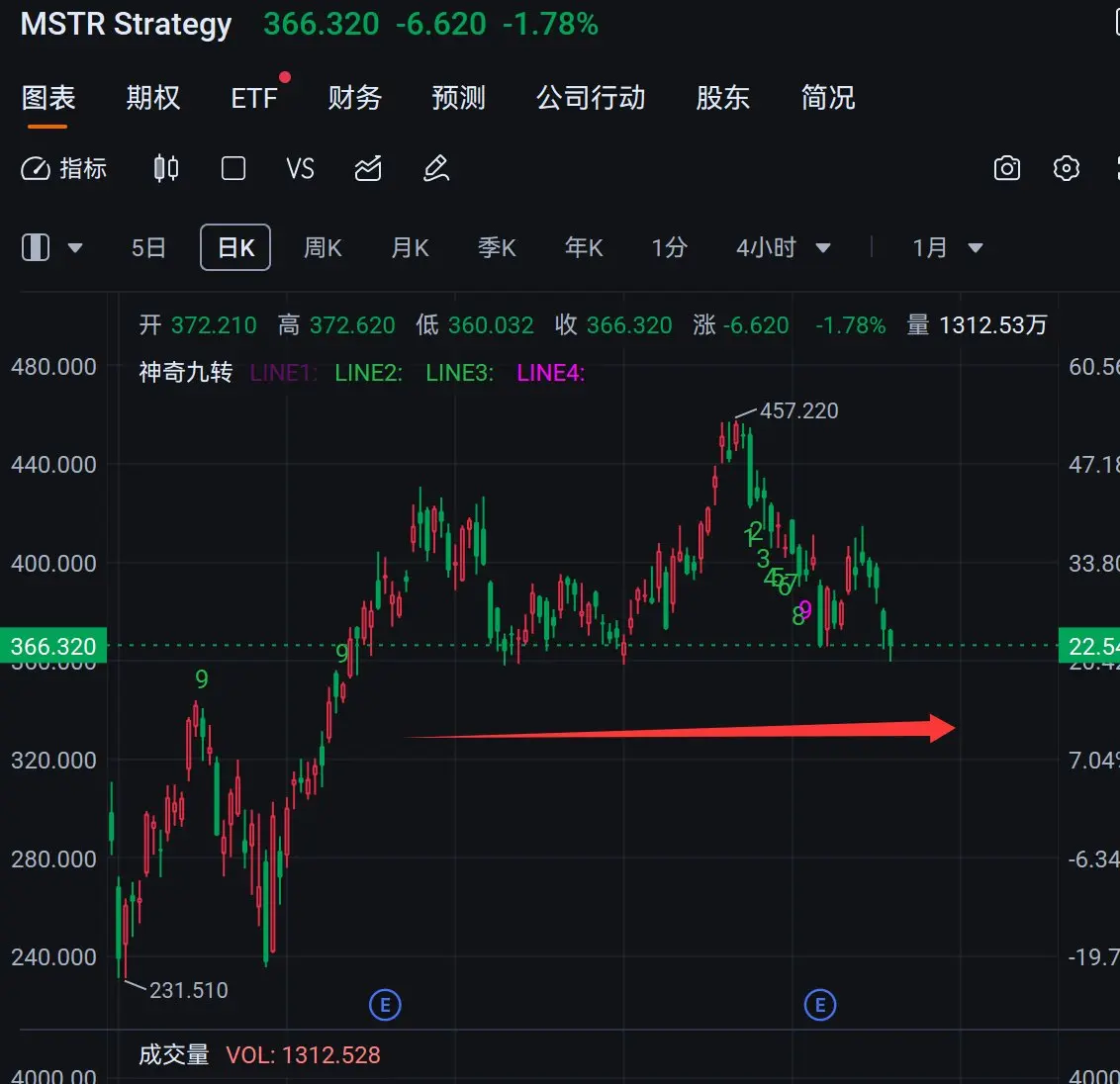Viewport: 1120px width, 1084px height.
Task: Click the LINE3 legend label
Action: point(460,373)
